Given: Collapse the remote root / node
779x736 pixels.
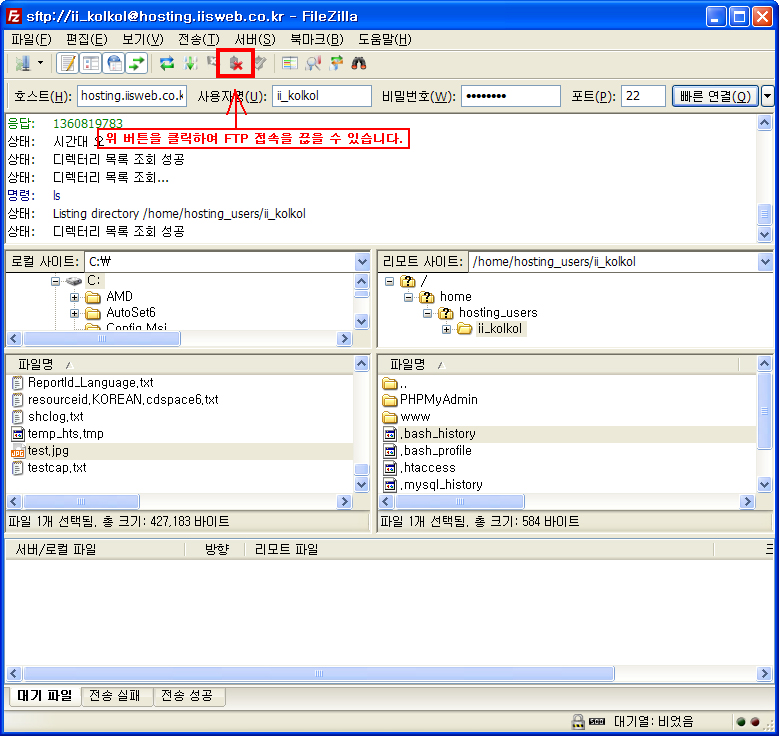Looking at the screenshot, I should pos(390,281).
